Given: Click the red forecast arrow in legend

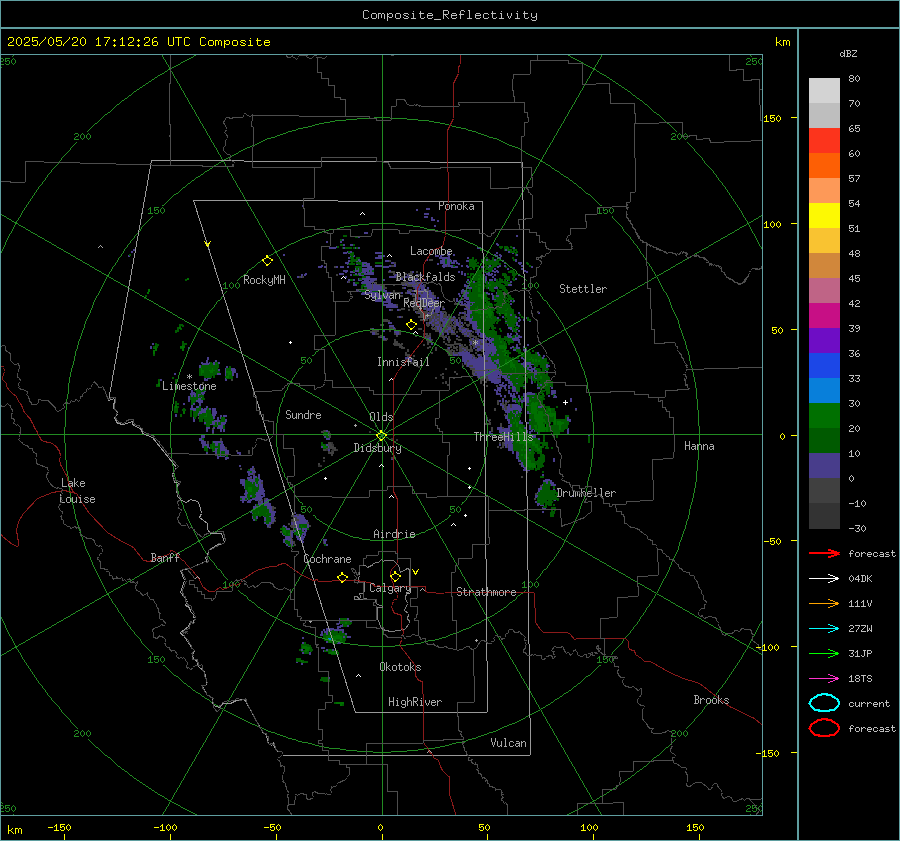Looking at the screenshot, I should pos(824,553).
